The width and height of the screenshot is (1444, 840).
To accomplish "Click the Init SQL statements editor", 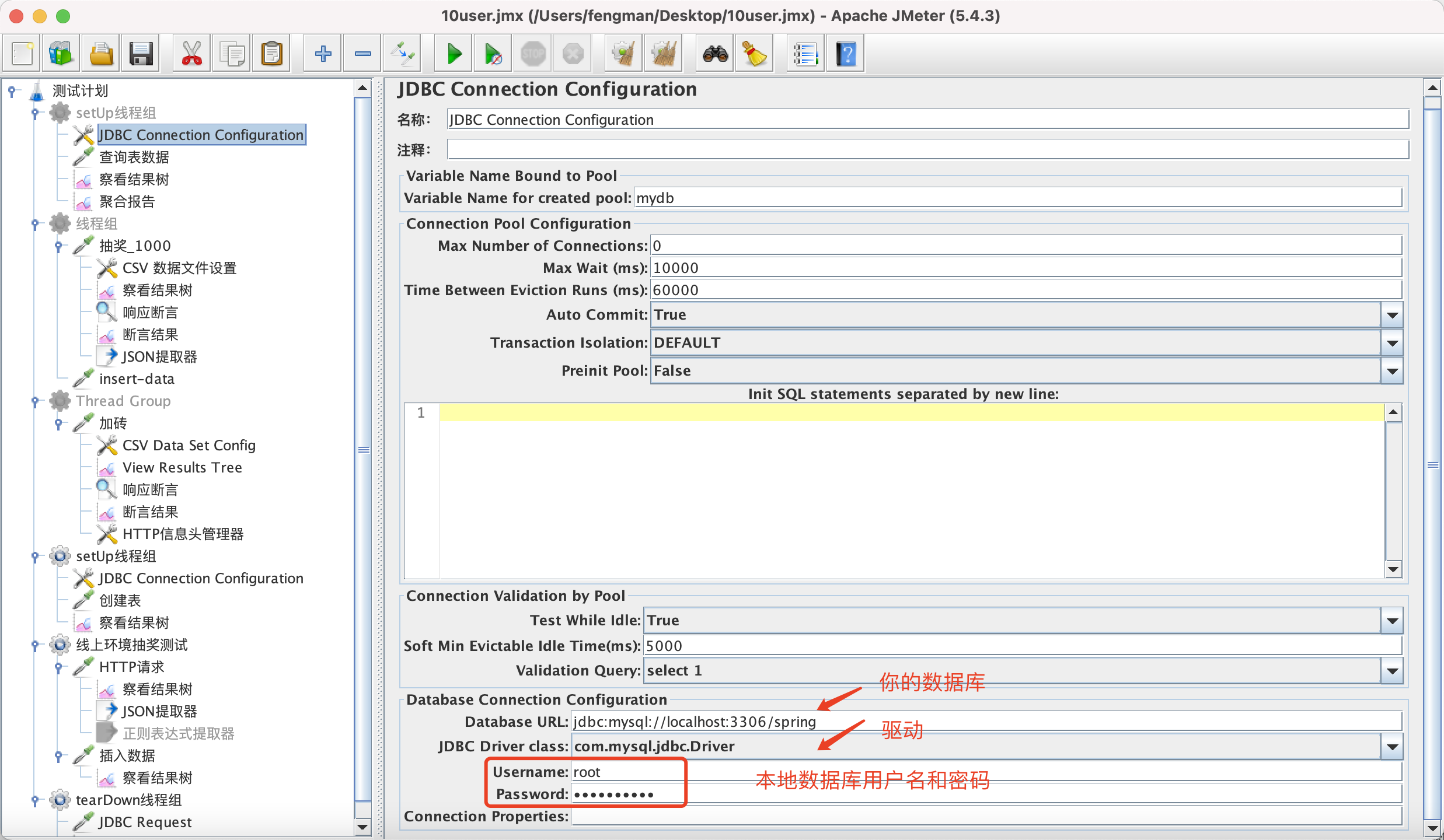I will pyautogui.click(x=912, y=491).
